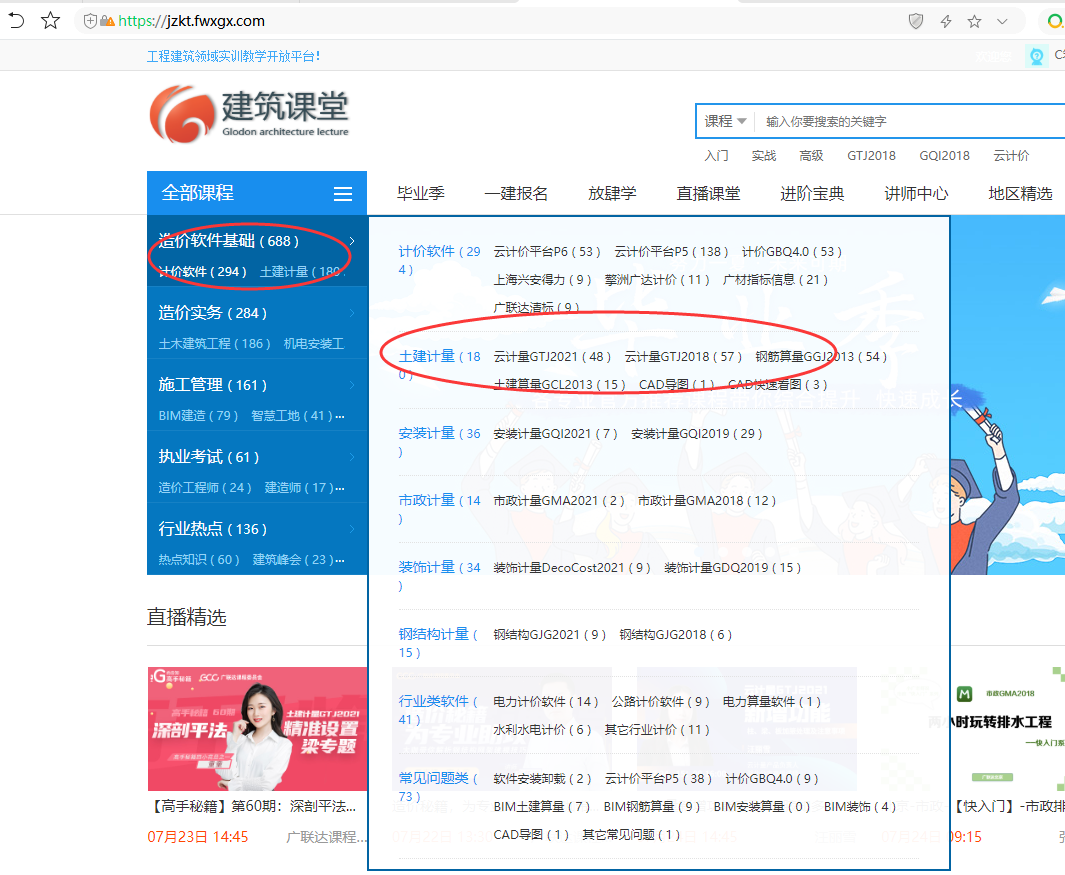The height and width of the screenshot is (875, 1065).
Task: Click the 入门 search tag
Action: (x=716, y=156)
